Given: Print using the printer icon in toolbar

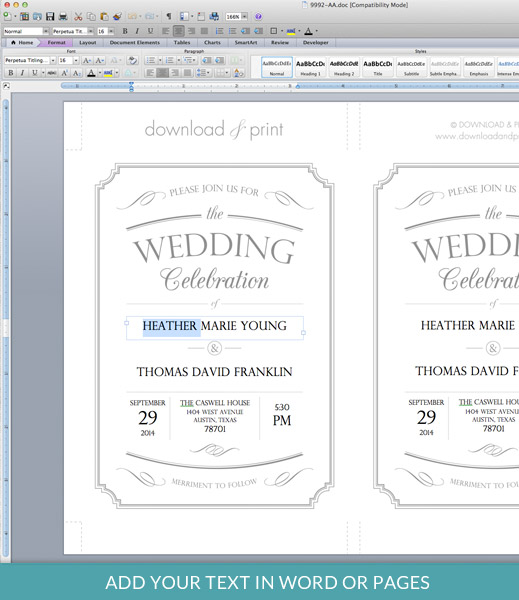Looking at the screenshot, I should (63, 16).
